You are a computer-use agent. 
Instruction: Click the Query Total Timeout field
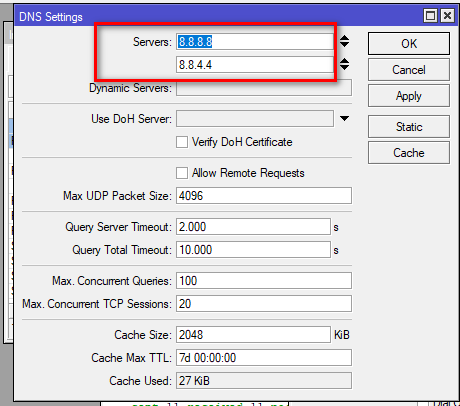click(x=253, y=250)
